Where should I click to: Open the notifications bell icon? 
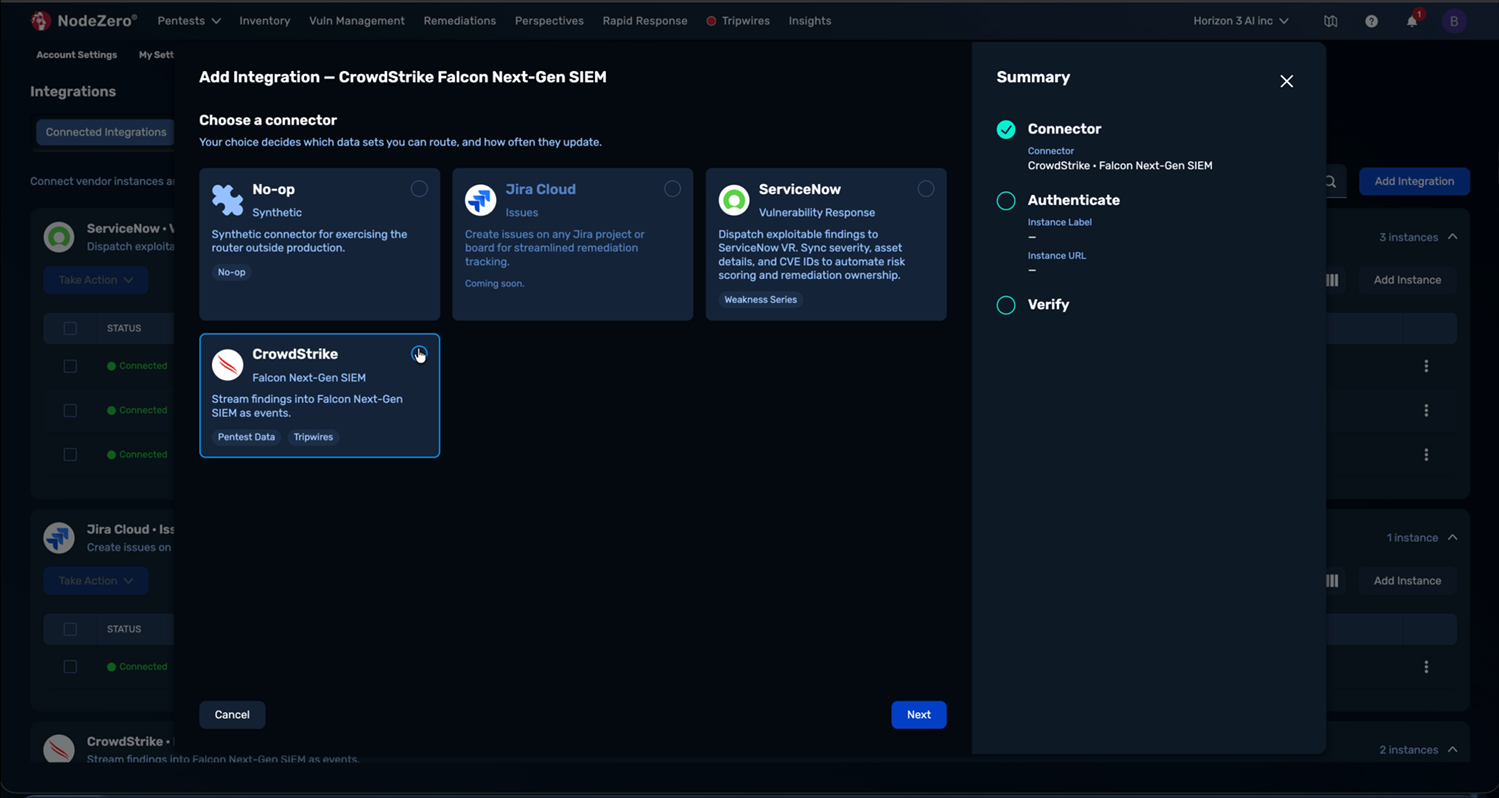1412,21
